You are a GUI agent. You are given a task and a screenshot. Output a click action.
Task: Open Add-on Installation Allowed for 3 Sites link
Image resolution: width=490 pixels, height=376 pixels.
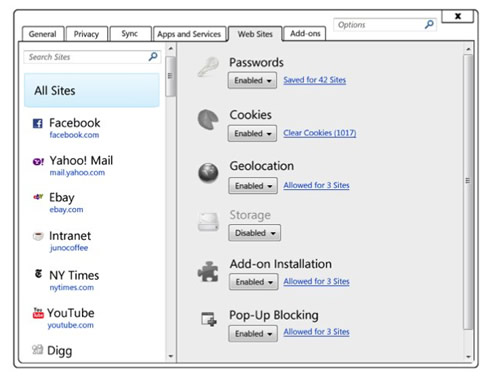pyautogui.click(x=316, y=281)
